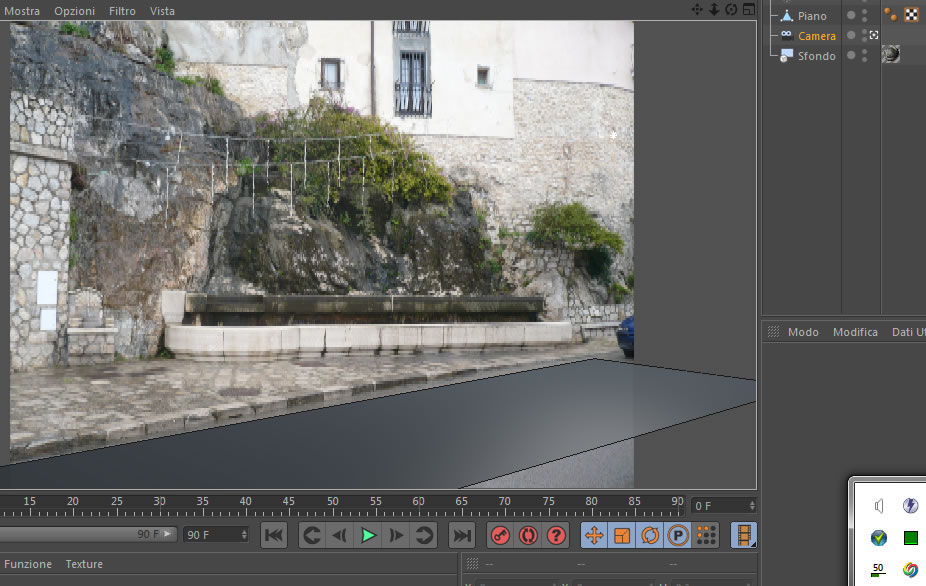This screenshot has height=586, width=926.
Task: Open the Filtro viewport menu
Action: pos(122,11)
